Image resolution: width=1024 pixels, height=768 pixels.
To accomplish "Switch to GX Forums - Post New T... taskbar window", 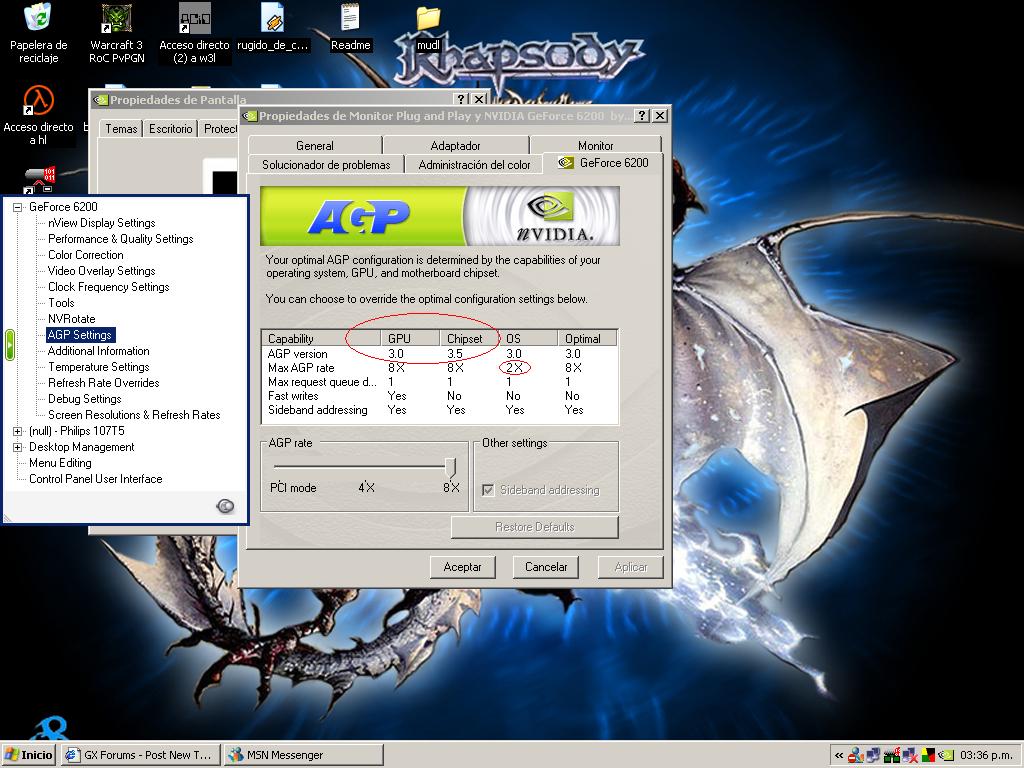I will pos(139,755).
